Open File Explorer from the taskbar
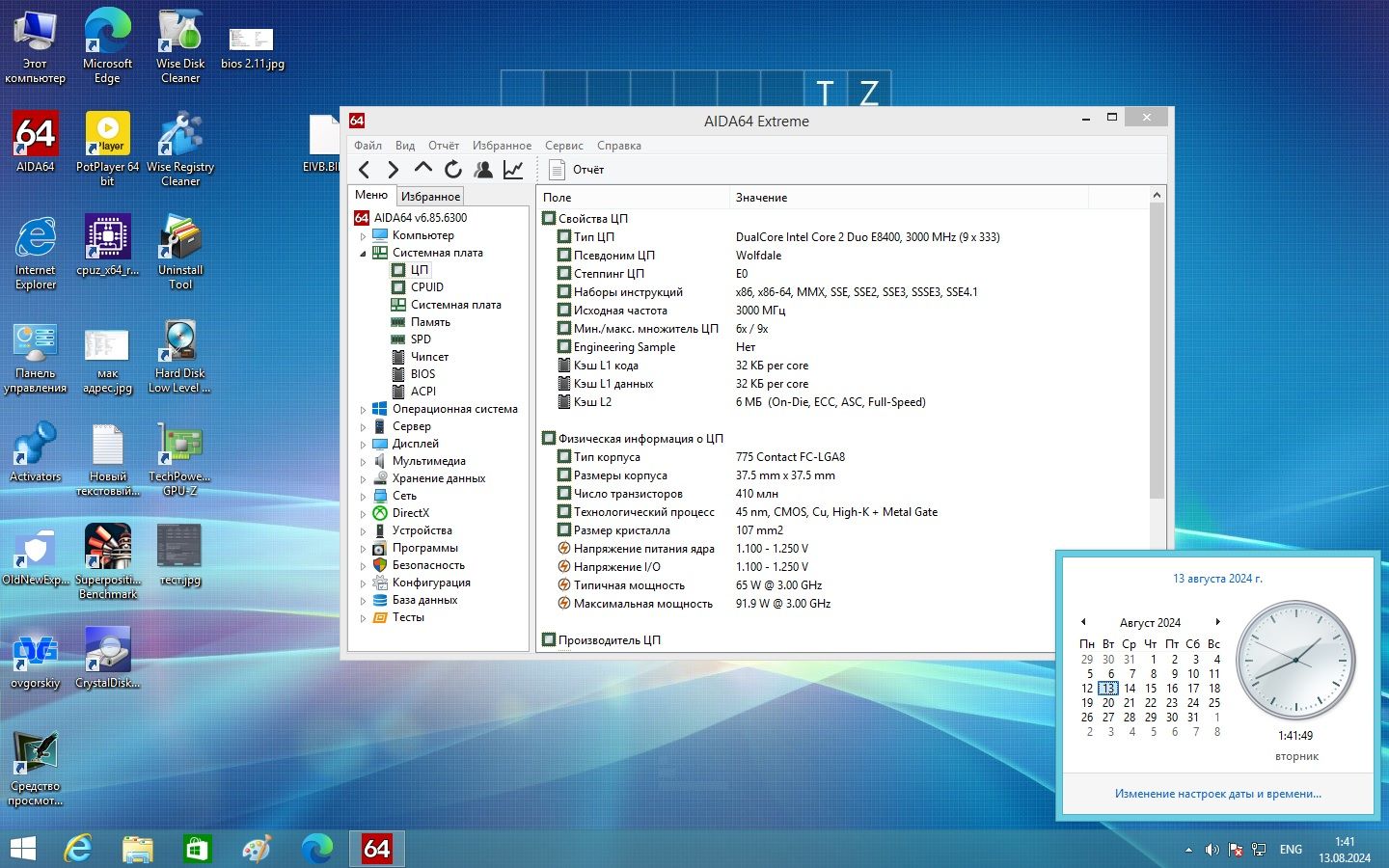 (x=138, y=849)
